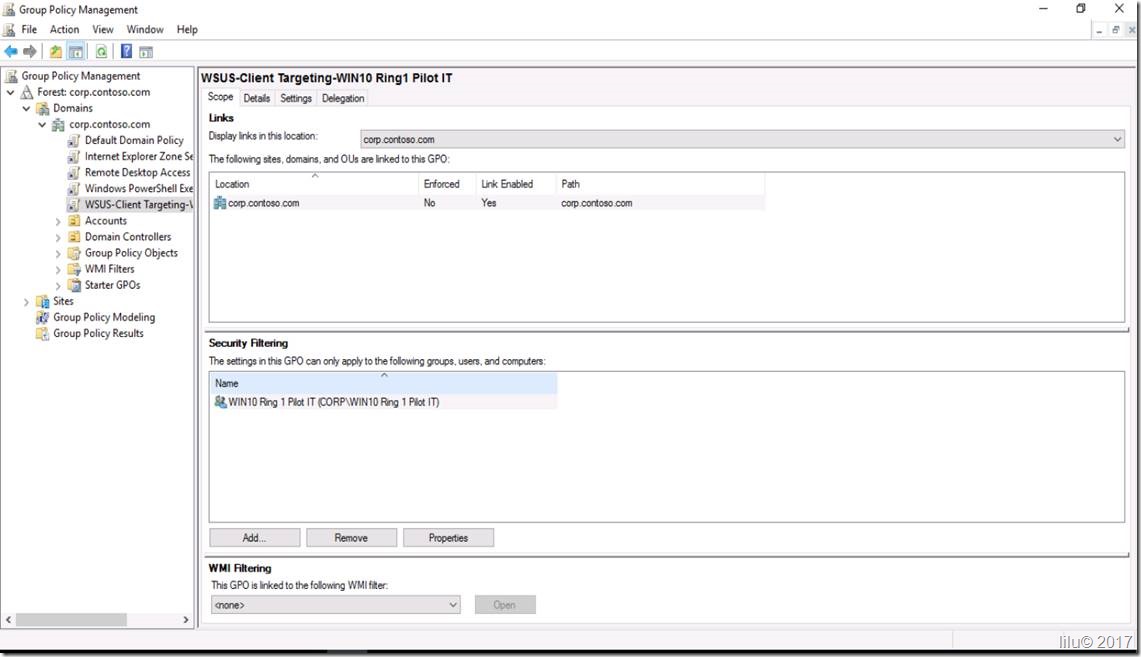Click the Accounts OU folder icon
The image size is (1141, 657).
click(x=73, y=220)
